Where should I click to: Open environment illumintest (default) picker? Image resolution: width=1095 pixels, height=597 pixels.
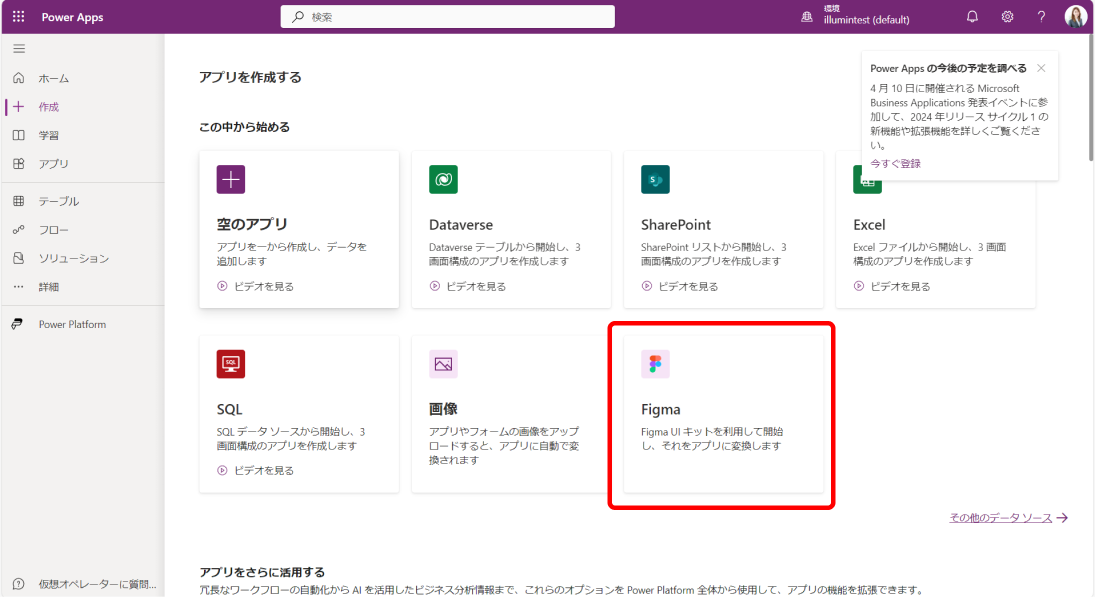click(x=866, y=15)
